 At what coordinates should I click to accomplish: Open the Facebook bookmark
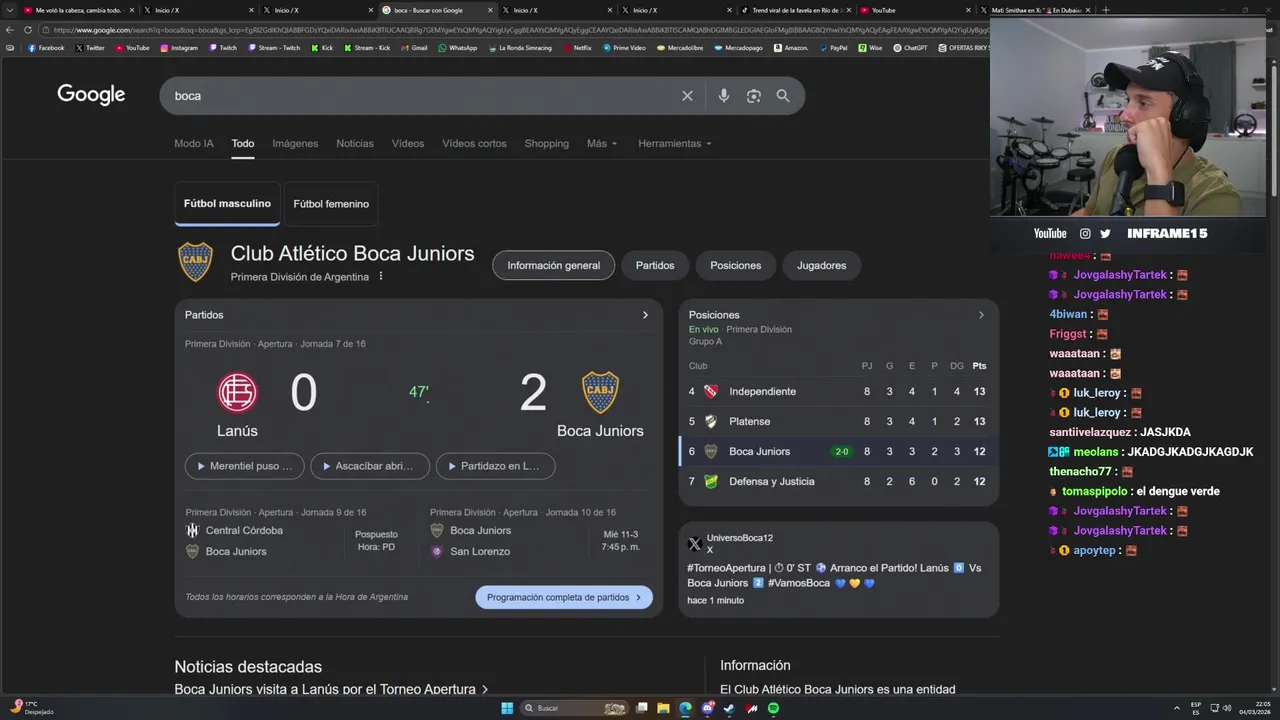tap(46, 48)
